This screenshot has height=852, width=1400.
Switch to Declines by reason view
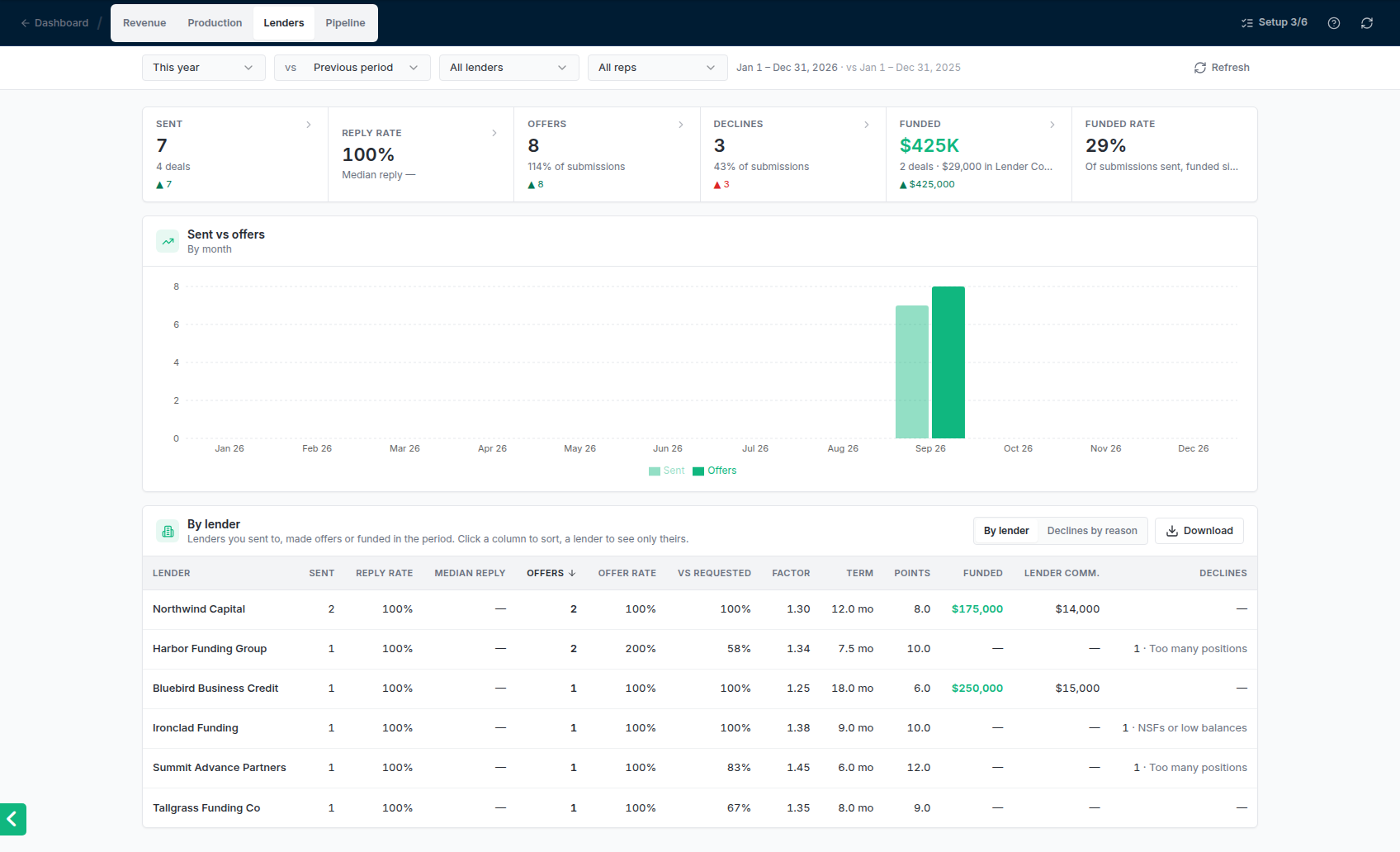1092,531
